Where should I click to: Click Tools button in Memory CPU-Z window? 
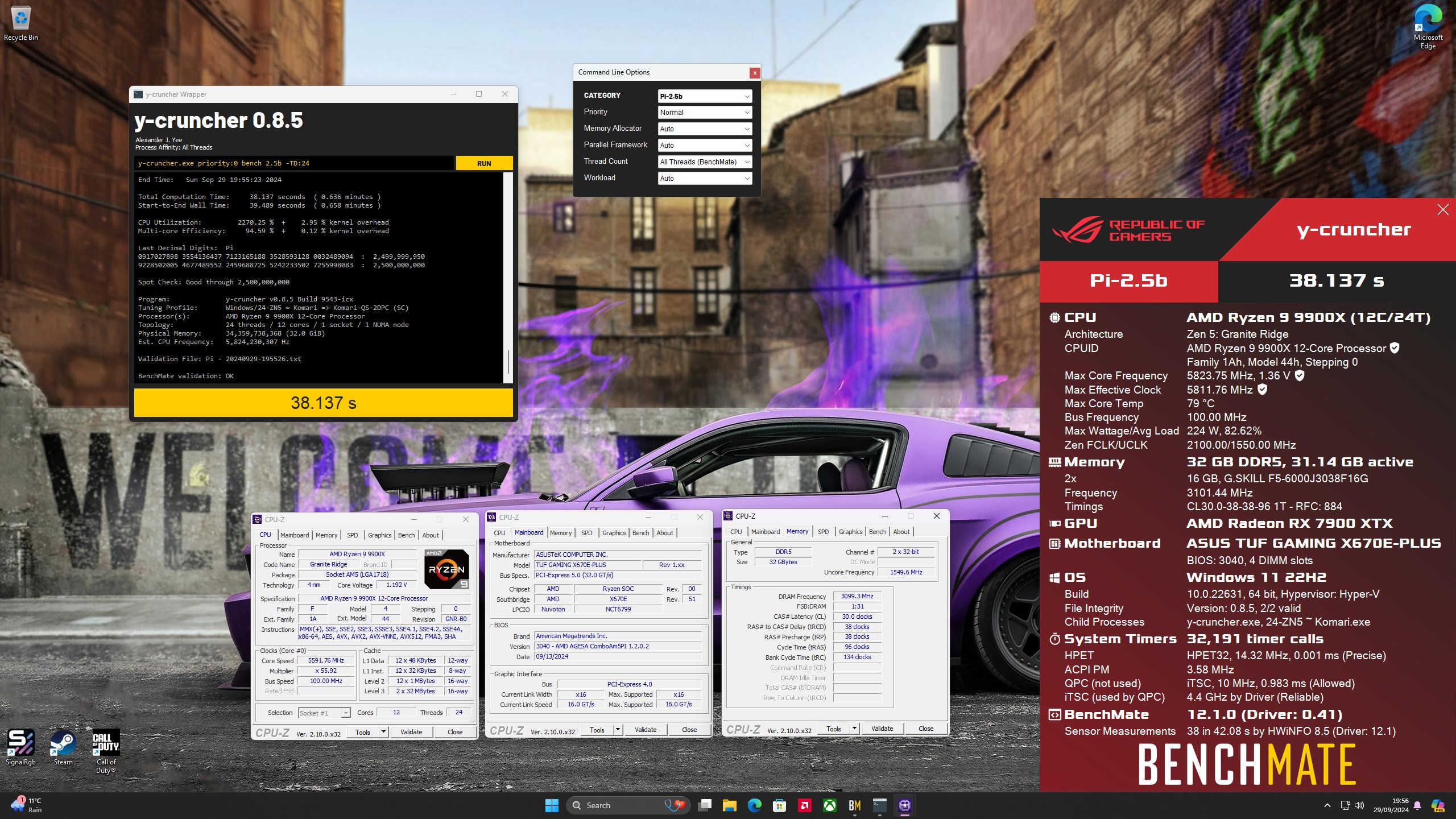coord(834,729)
